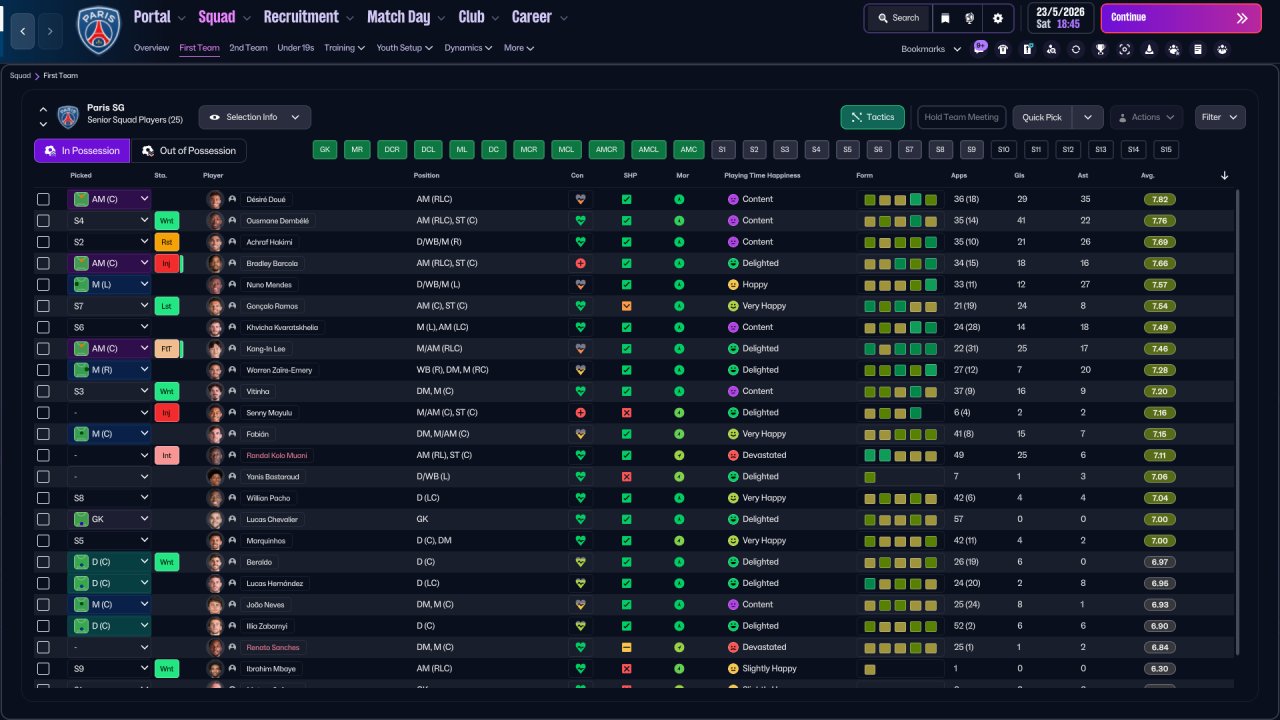Tick the checkbox for Ousmane Dembélé
1280x720 pixels.
43,220
